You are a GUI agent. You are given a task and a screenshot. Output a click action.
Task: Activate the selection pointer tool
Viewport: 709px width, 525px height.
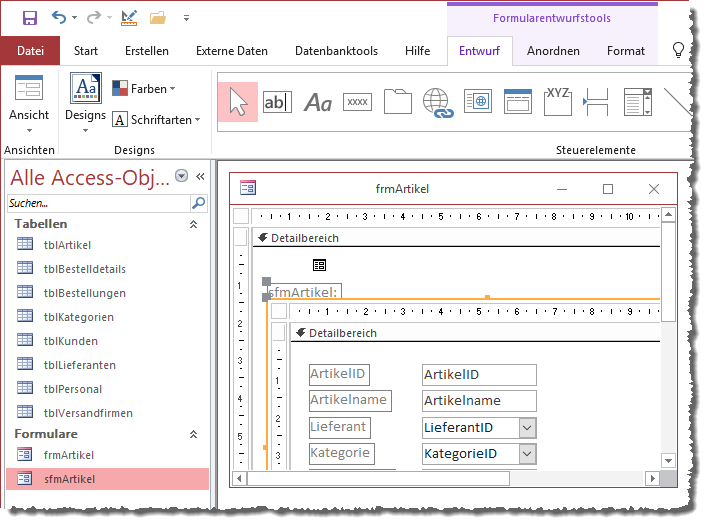(x=238, y=102)
